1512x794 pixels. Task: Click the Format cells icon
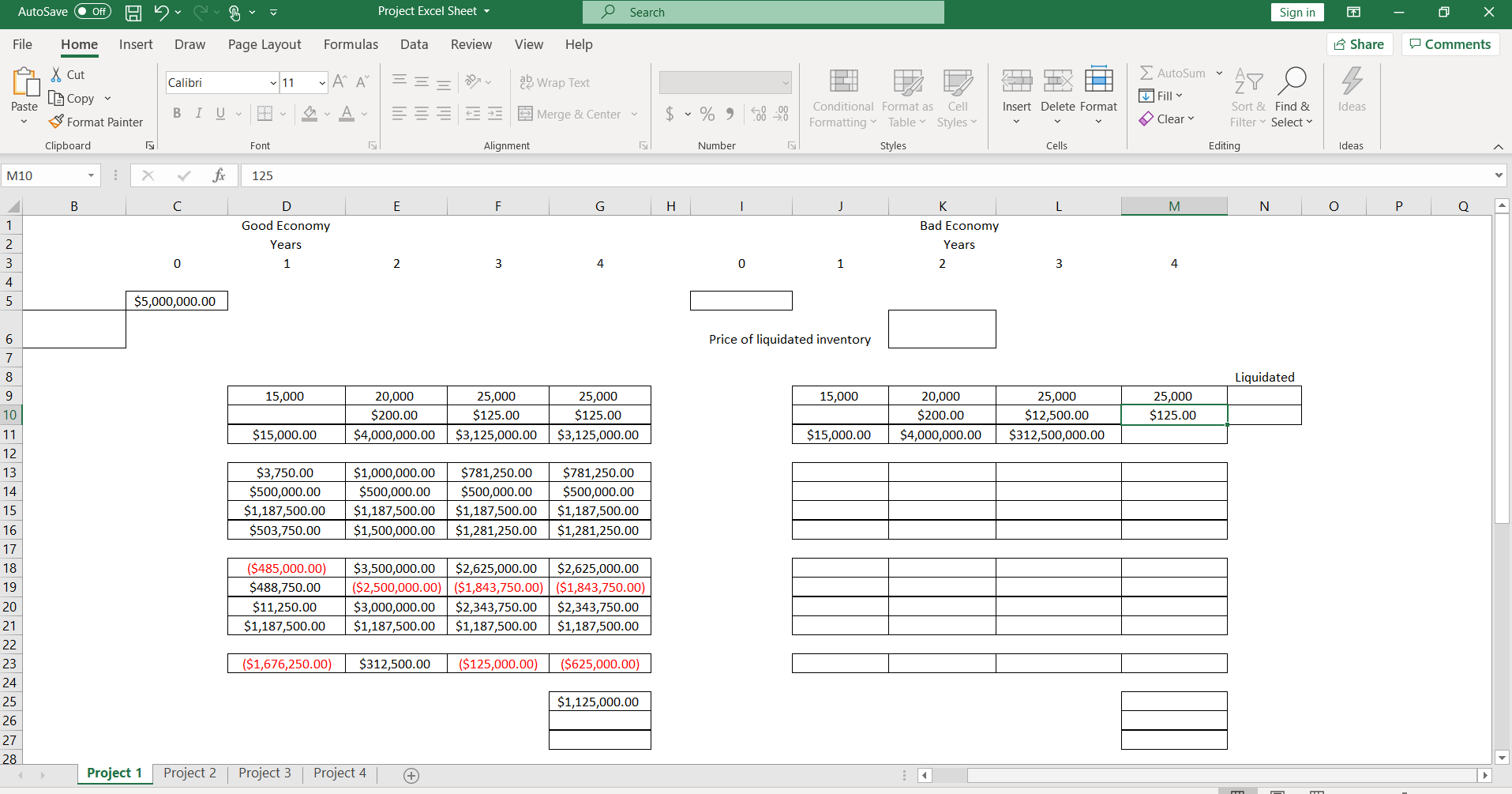[x=1099, y=80]
